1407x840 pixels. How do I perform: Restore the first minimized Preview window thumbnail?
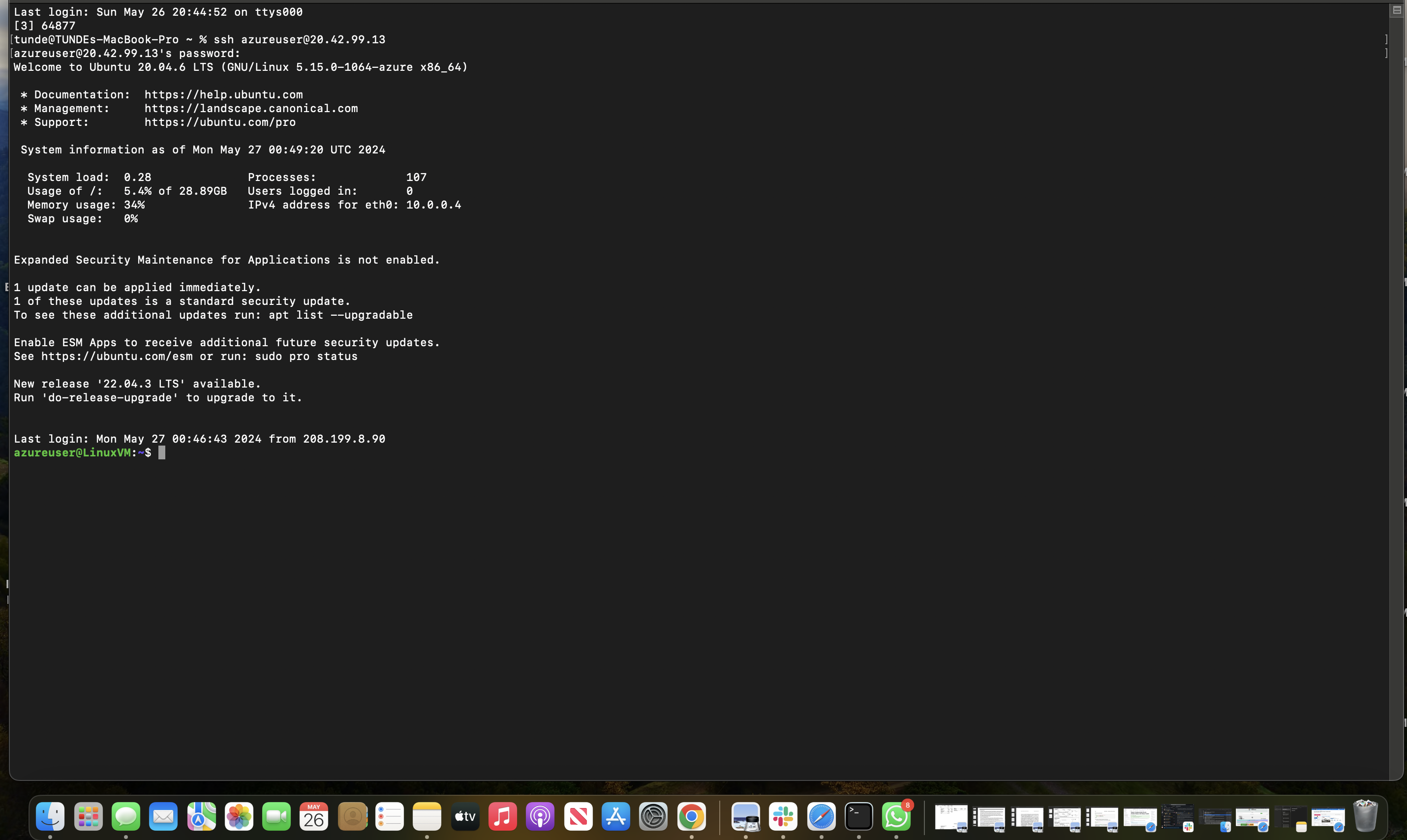click(950, 818)
